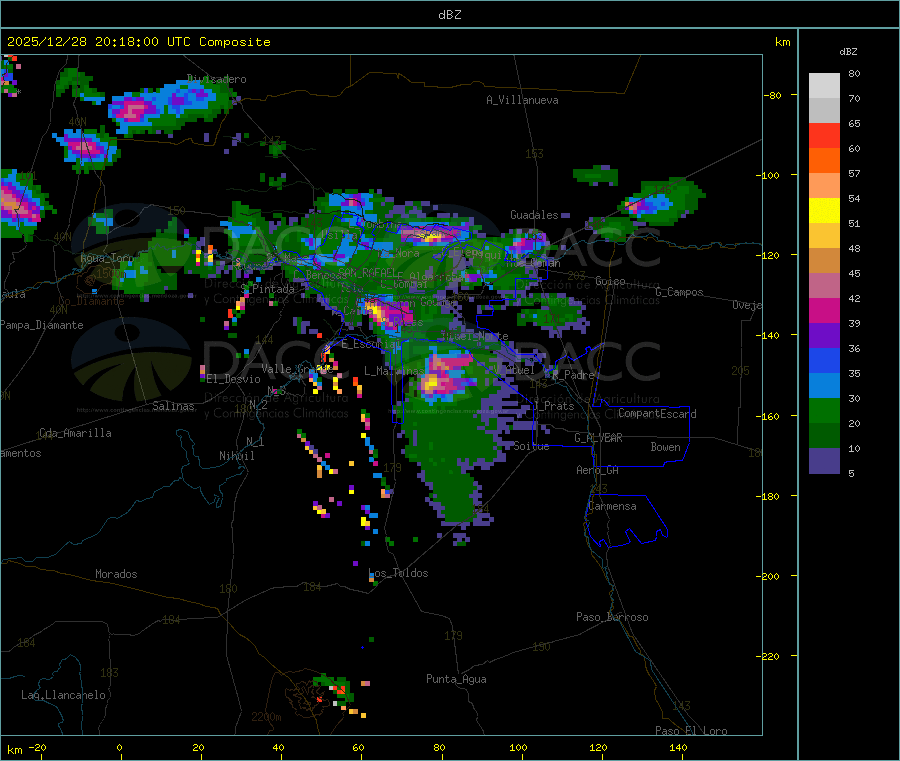Click the 100 km bottom axis label
Screen dimensions: 900x761
518,747
